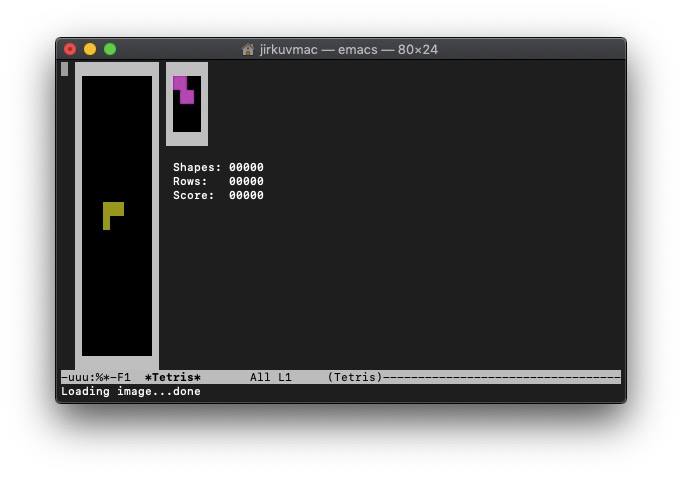Click the home folder icon in title bar
The height and width of the screenshot is (477, 682).
248,50
